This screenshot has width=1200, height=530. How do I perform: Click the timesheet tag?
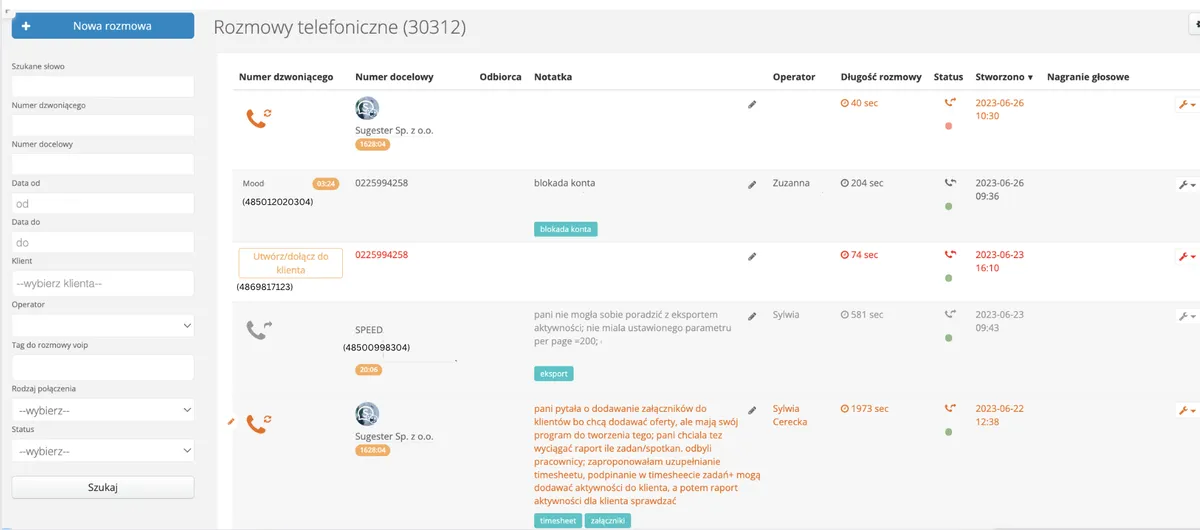557,521
